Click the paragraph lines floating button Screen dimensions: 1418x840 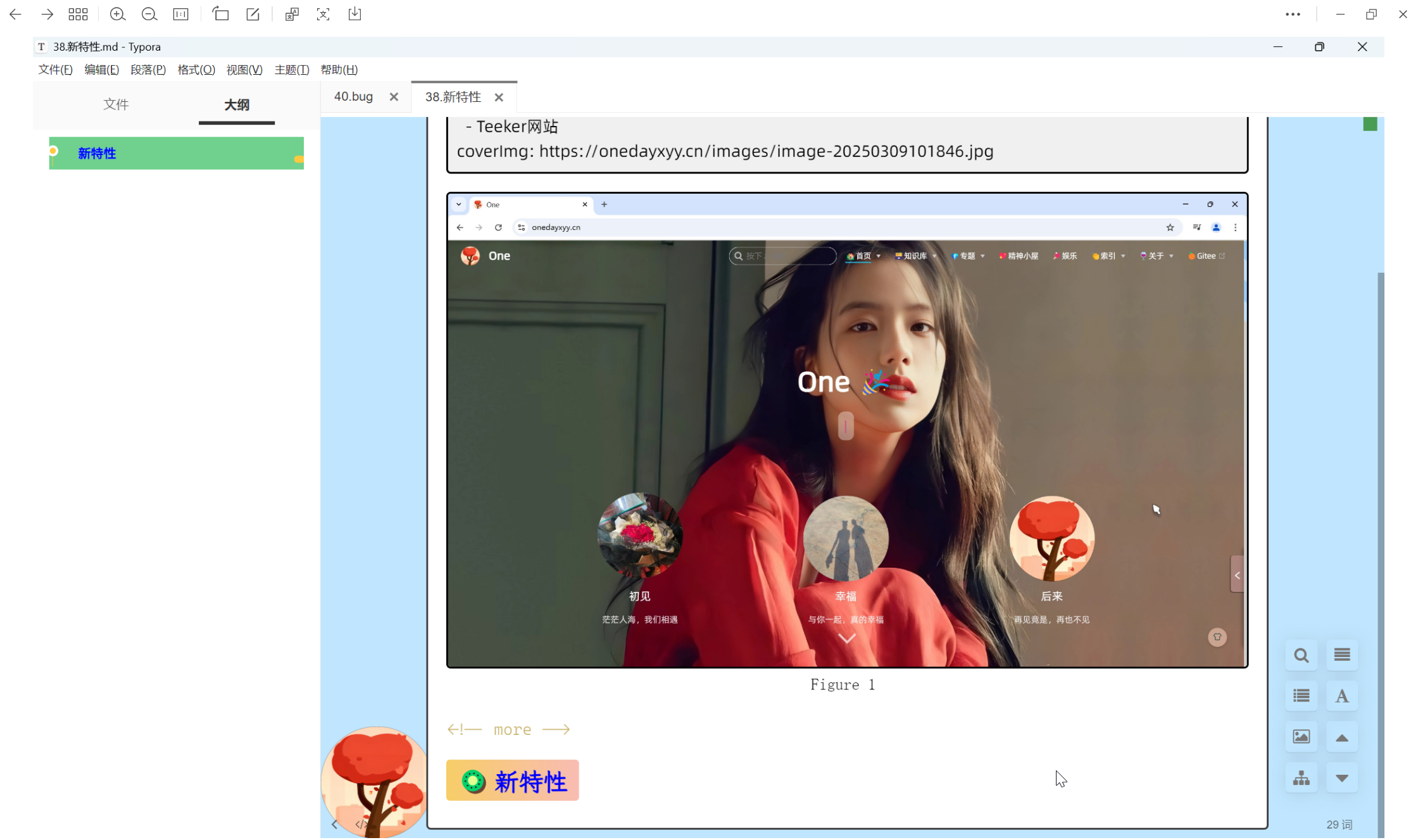pos(1342,655)
